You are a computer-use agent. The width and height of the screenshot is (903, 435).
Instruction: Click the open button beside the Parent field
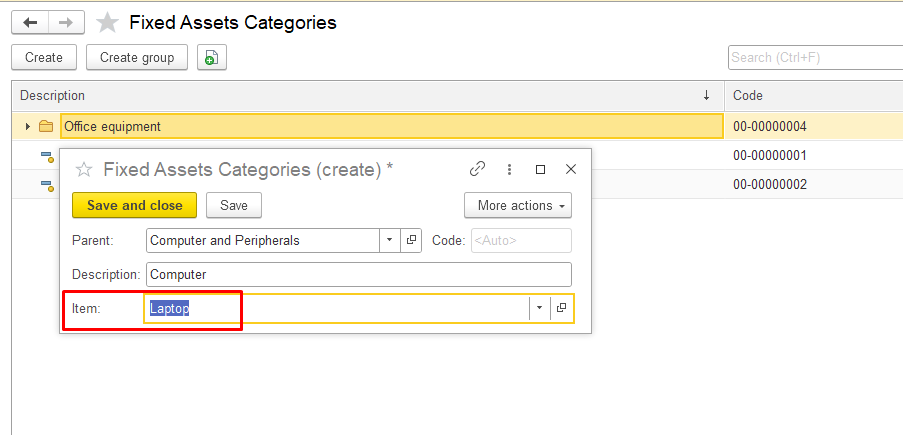coord(411,240)
